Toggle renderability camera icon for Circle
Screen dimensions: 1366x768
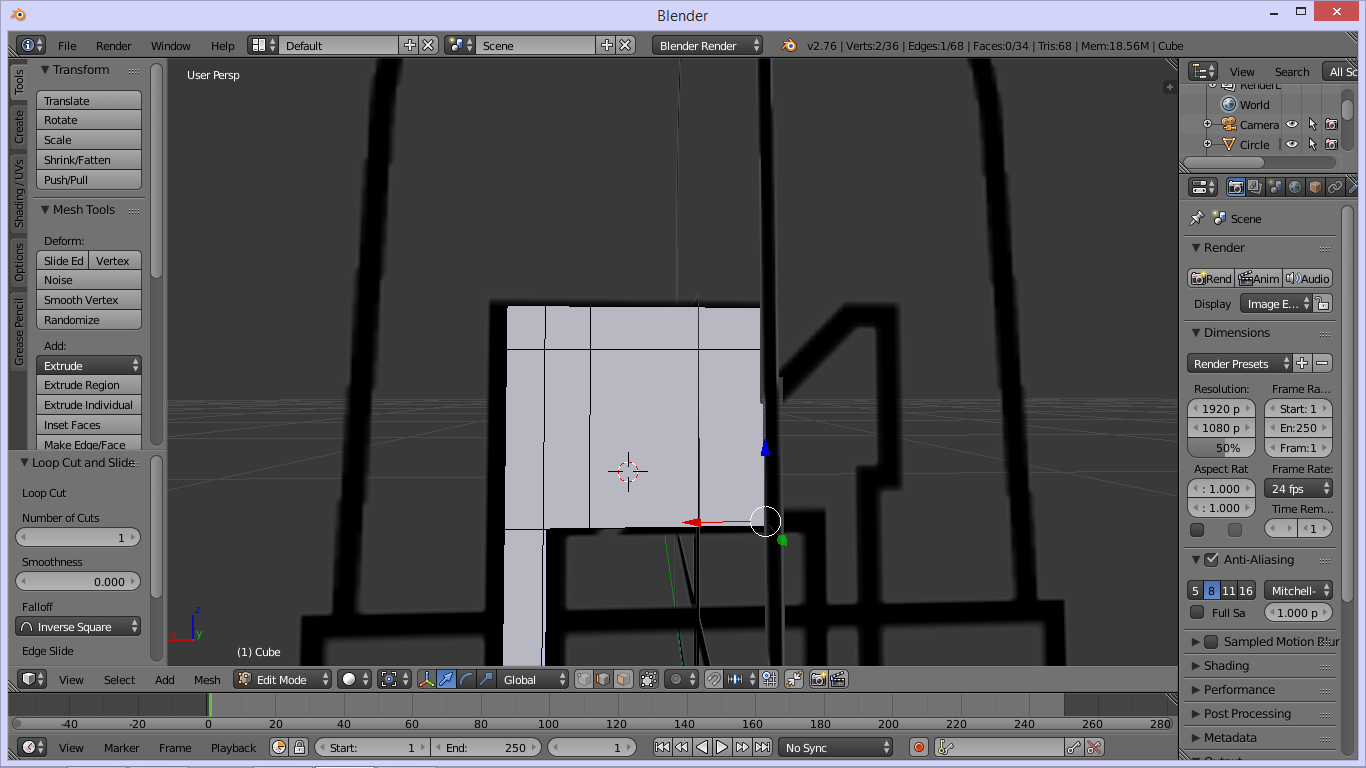pos(1331,144)
